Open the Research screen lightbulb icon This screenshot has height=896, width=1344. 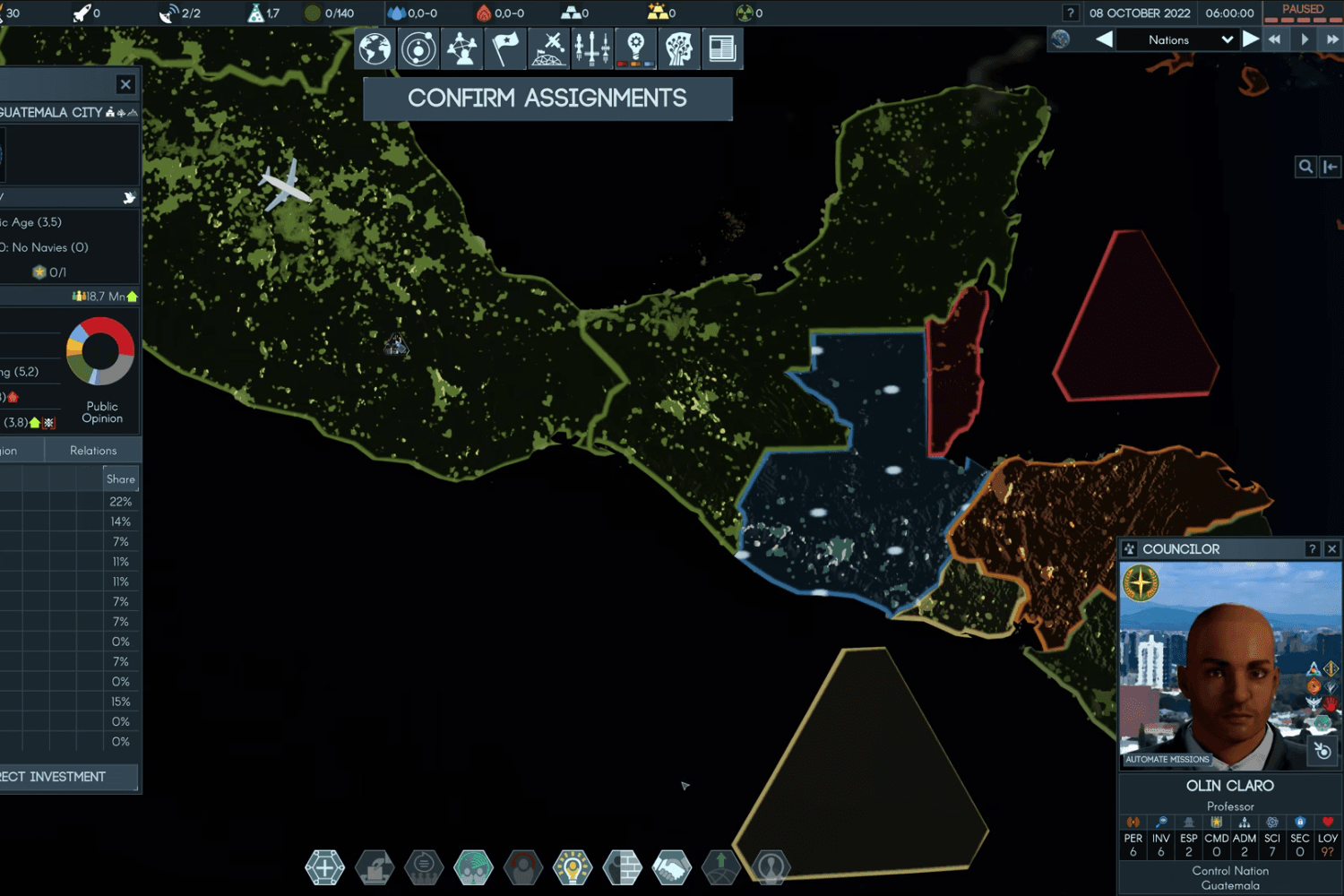click(635, 48)
